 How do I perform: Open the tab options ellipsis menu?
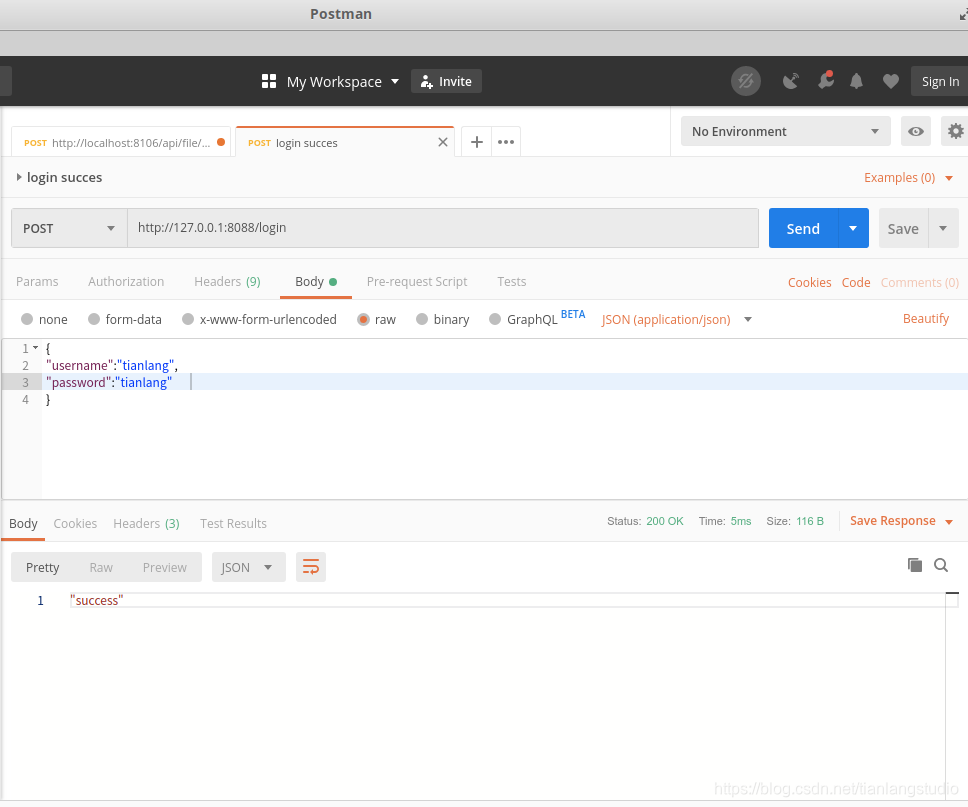point(506,142)
